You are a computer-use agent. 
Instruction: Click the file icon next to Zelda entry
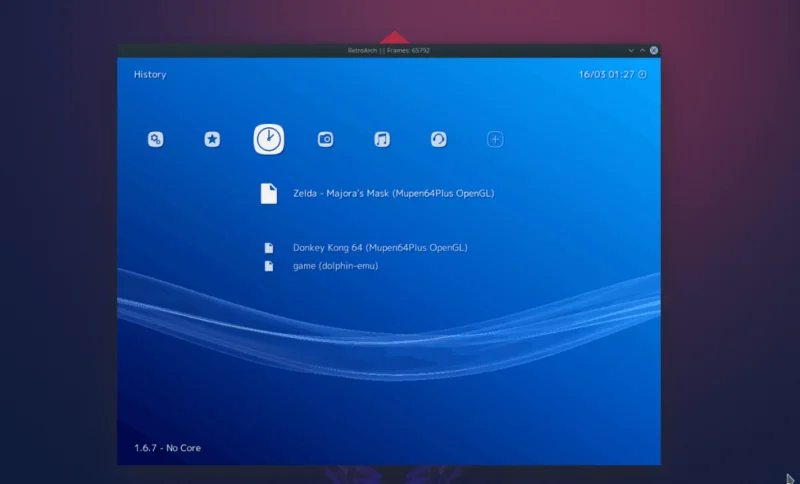(x=269, y=193)
